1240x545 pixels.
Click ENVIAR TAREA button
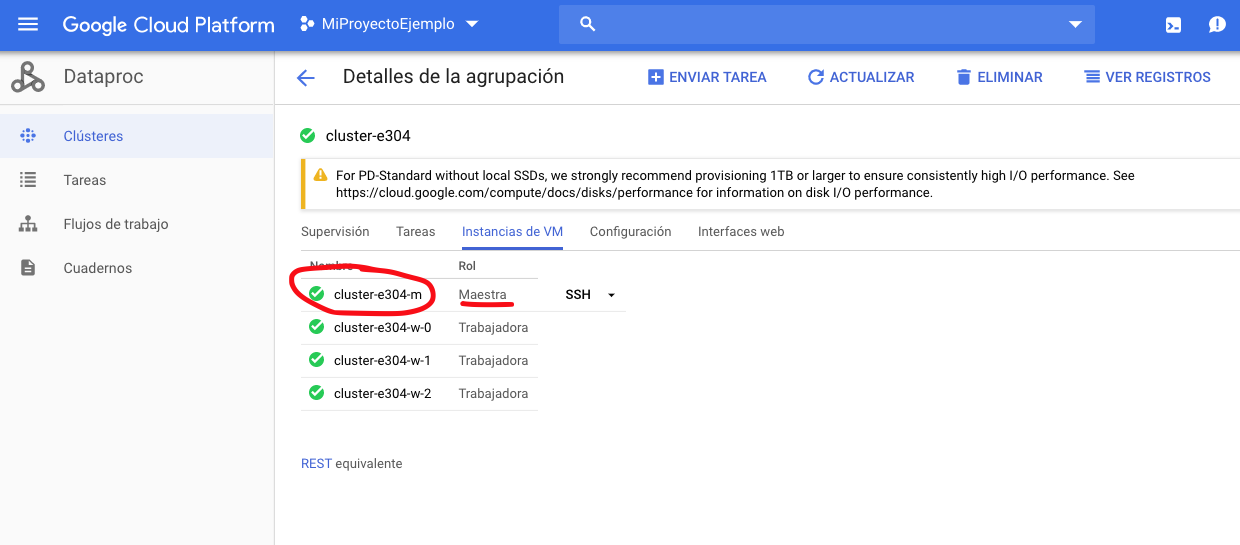pyautogui.click(x=707, y=77)
